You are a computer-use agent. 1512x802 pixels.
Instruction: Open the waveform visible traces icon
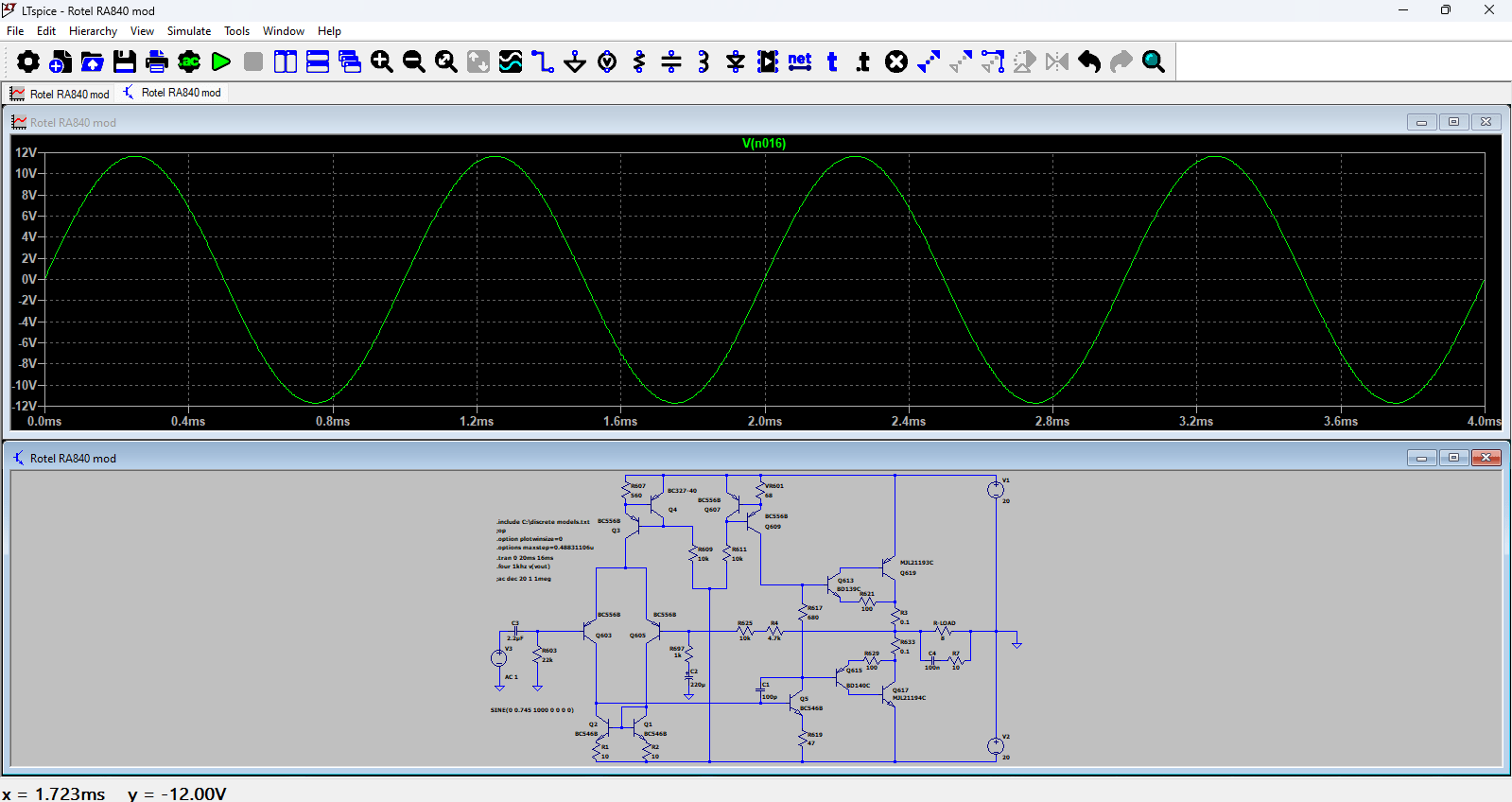[511, 61]
